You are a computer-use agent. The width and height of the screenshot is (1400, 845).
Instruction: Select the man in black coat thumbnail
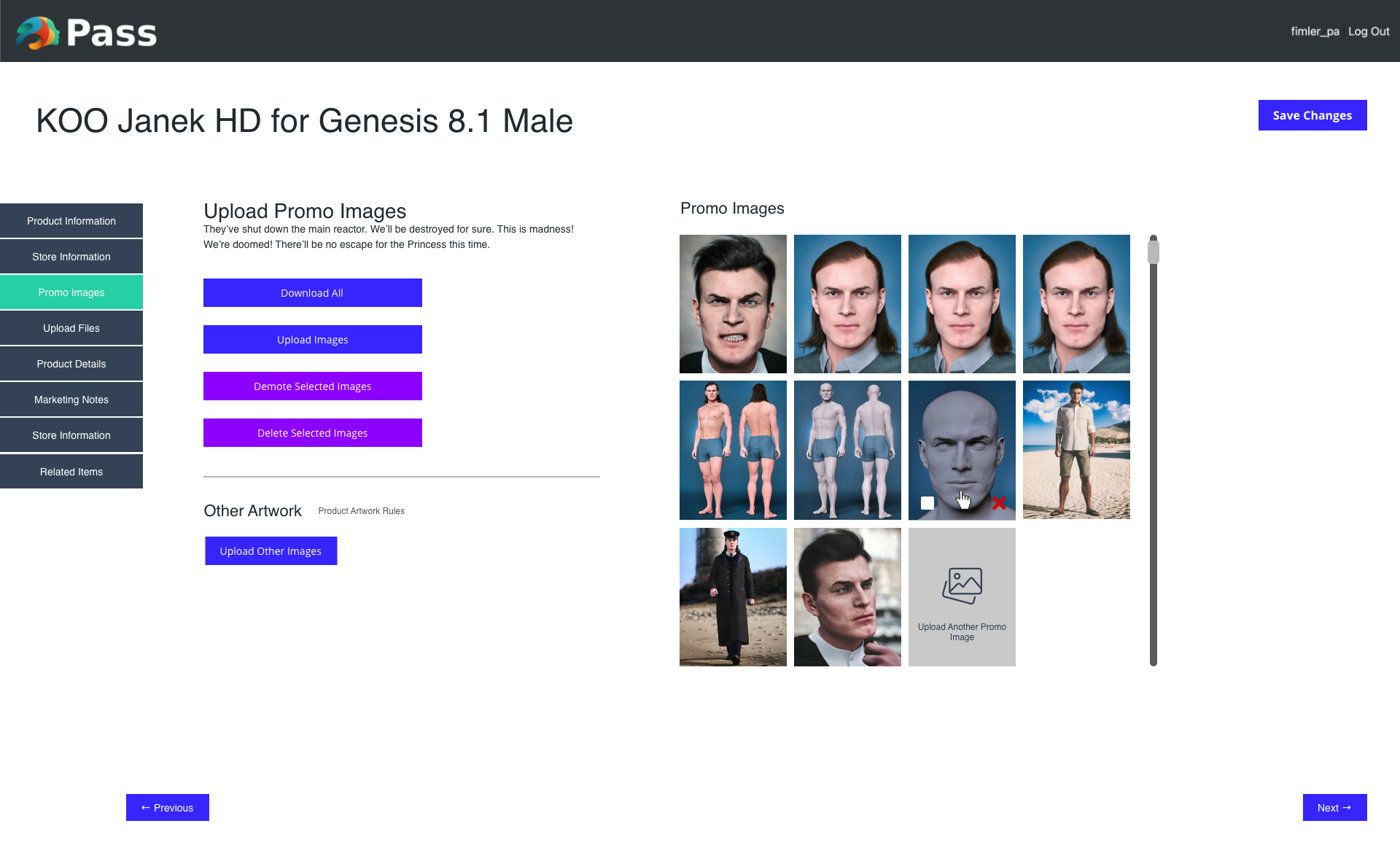[733, 596]
